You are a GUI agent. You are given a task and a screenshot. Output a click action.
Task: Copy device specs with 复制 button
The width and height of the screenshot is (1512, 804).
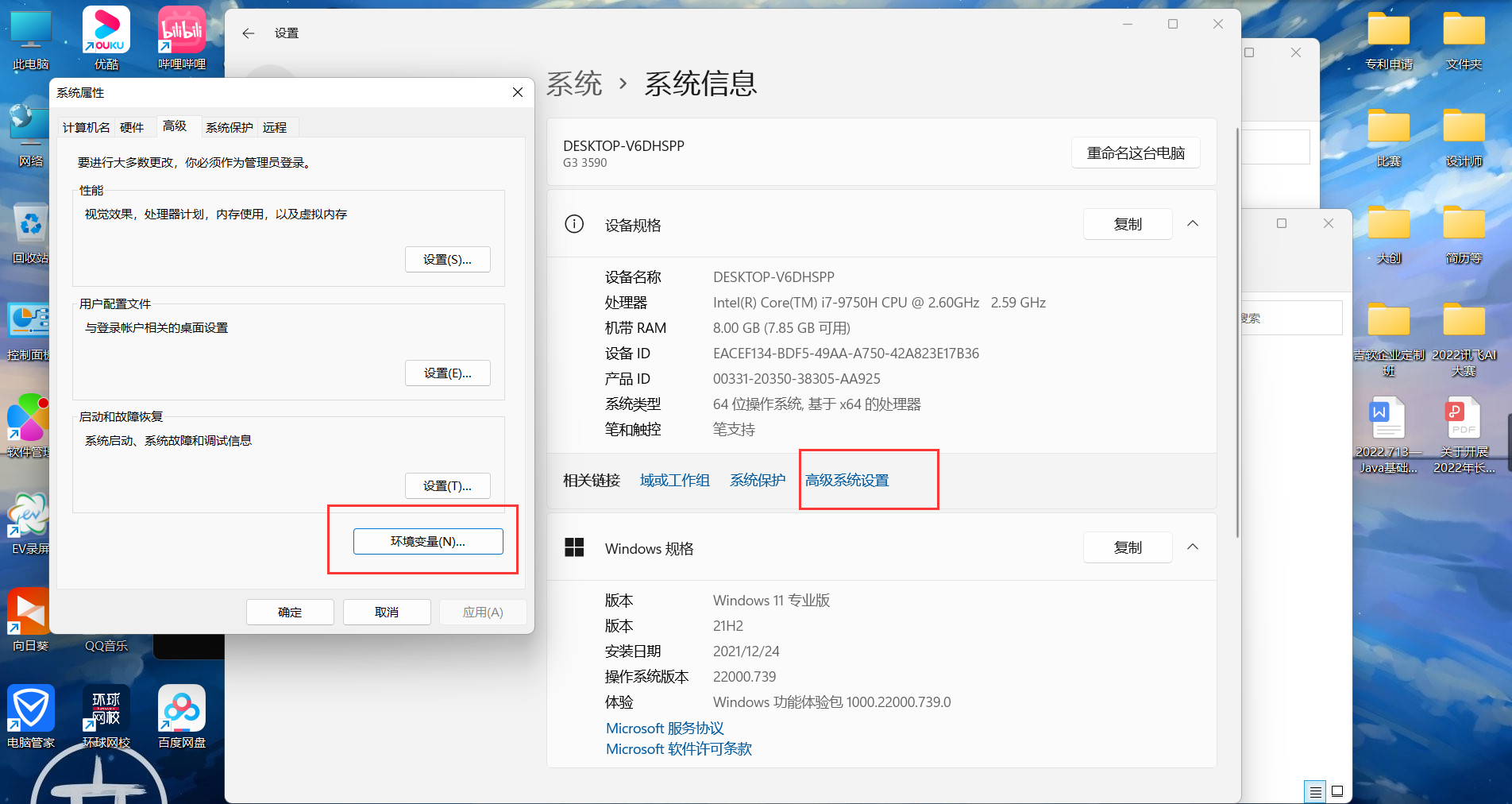1128,224
